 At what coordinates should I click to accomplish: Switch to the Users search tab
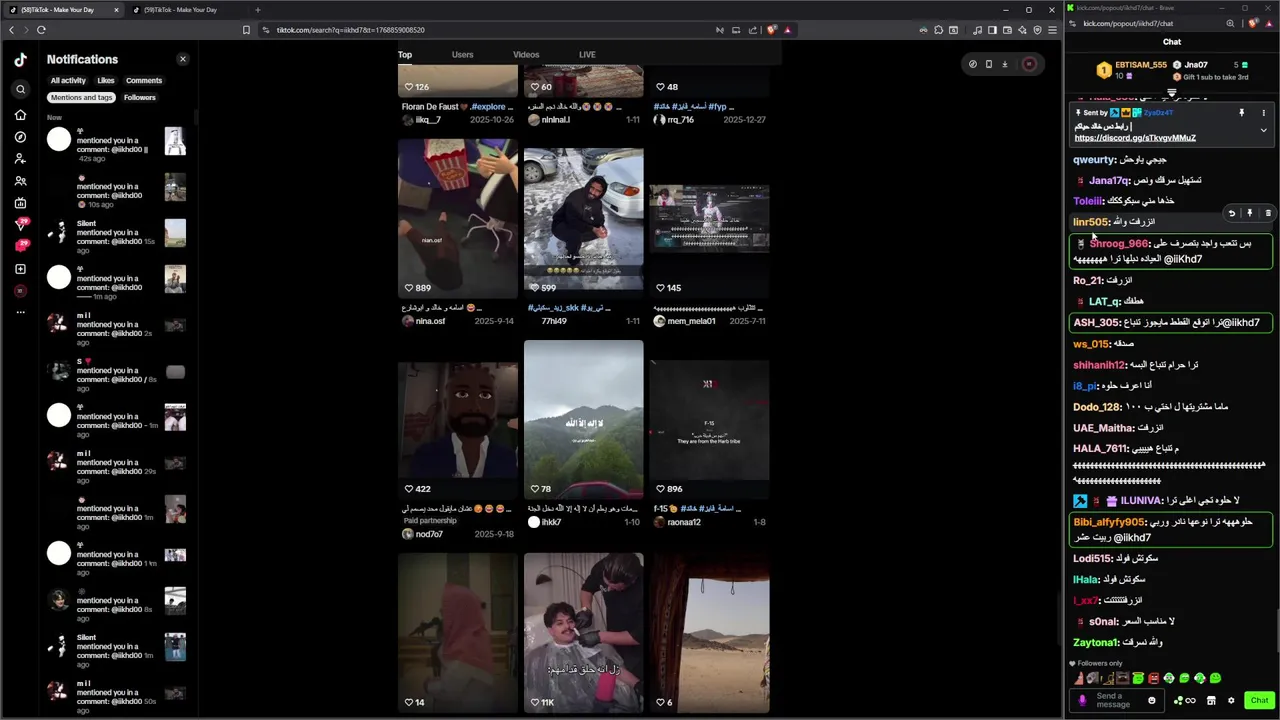[462, 55]
